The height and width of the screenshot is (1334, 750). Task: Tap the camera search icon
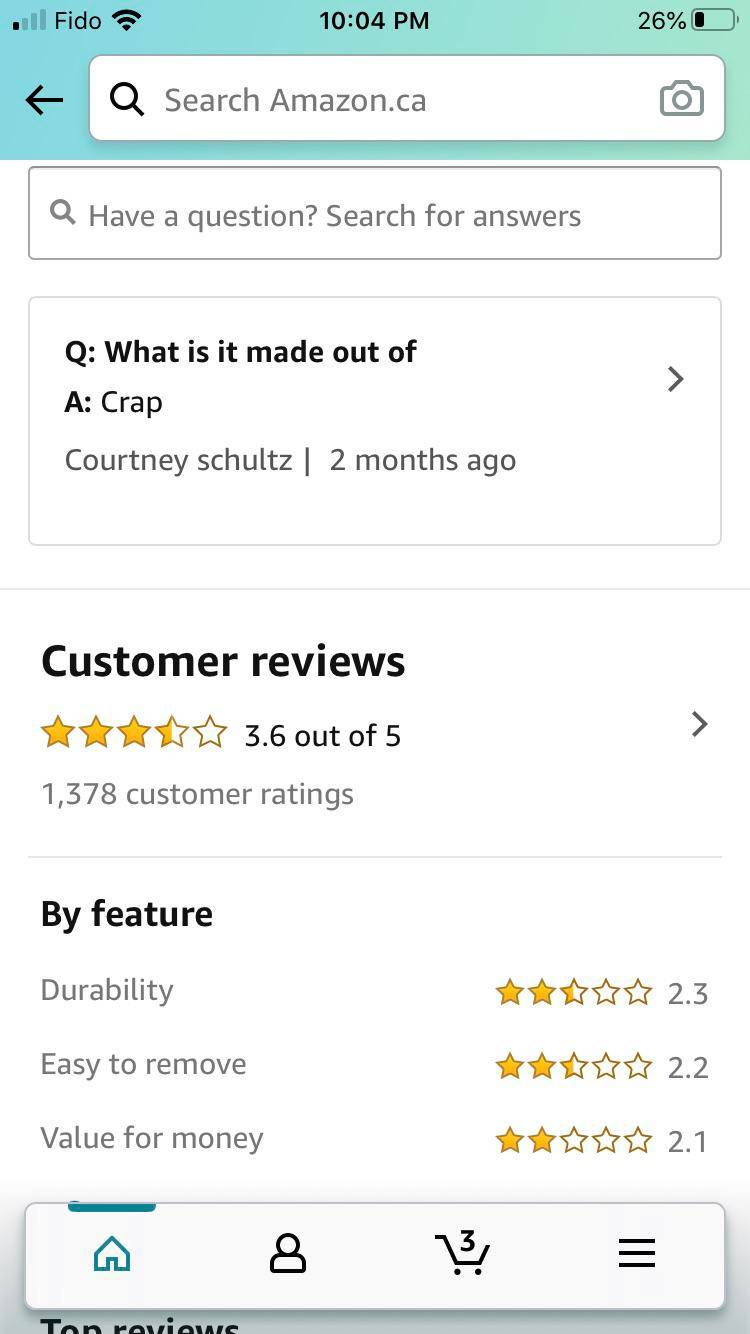(x=681, y=99)
